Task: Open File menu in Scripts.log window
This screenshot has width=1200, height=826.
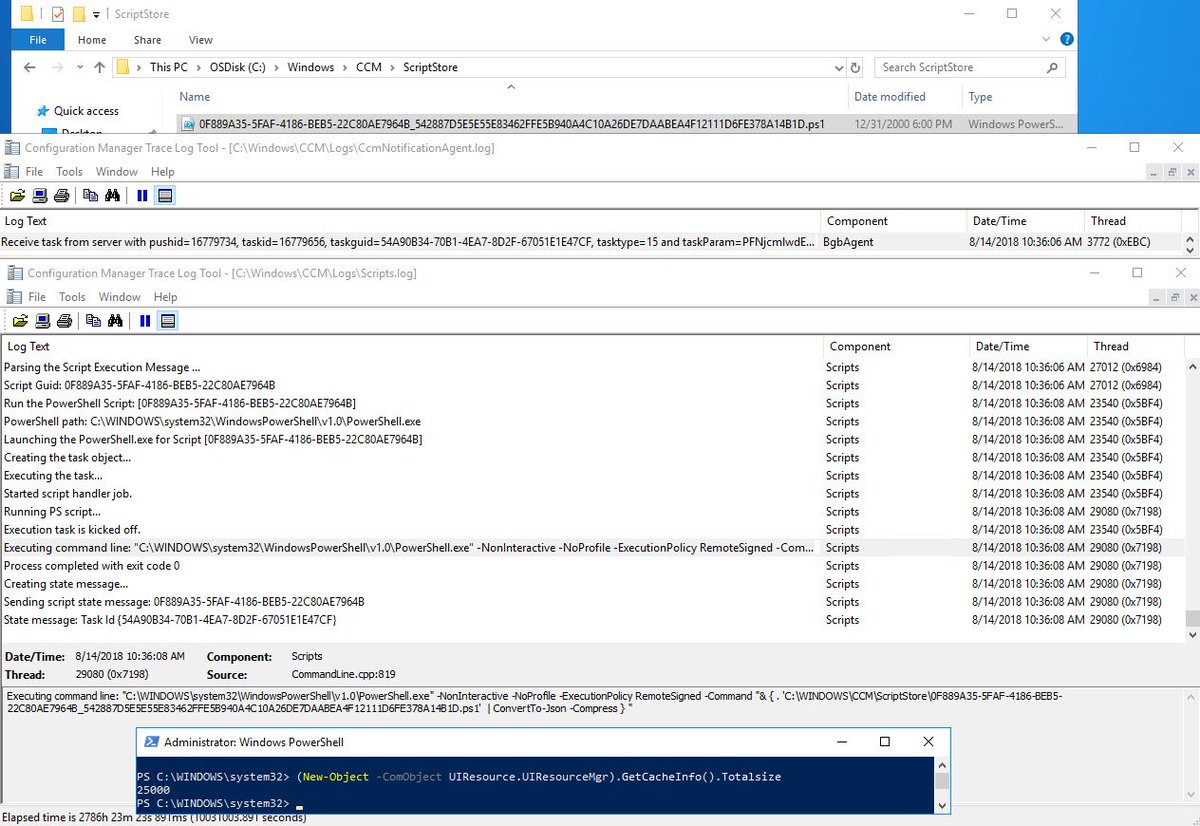Action: 37,297
